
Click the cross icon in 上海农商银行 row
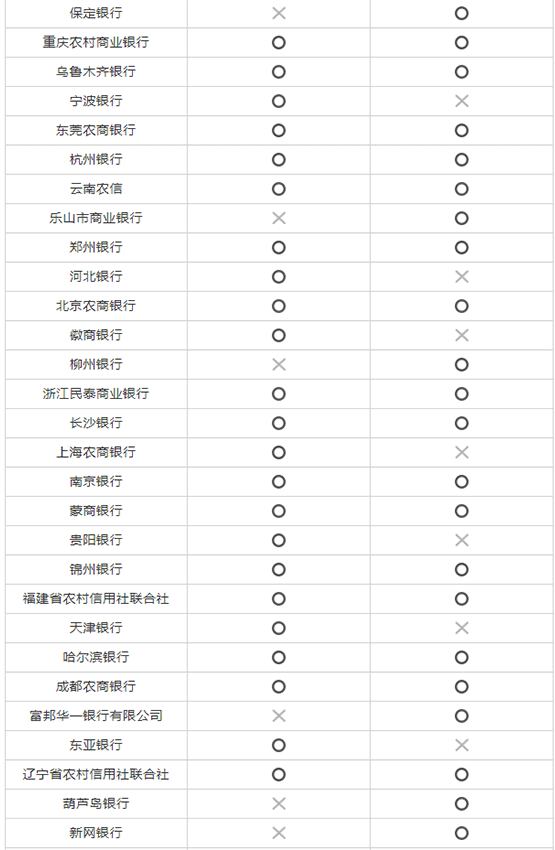(x=462, y=452)
